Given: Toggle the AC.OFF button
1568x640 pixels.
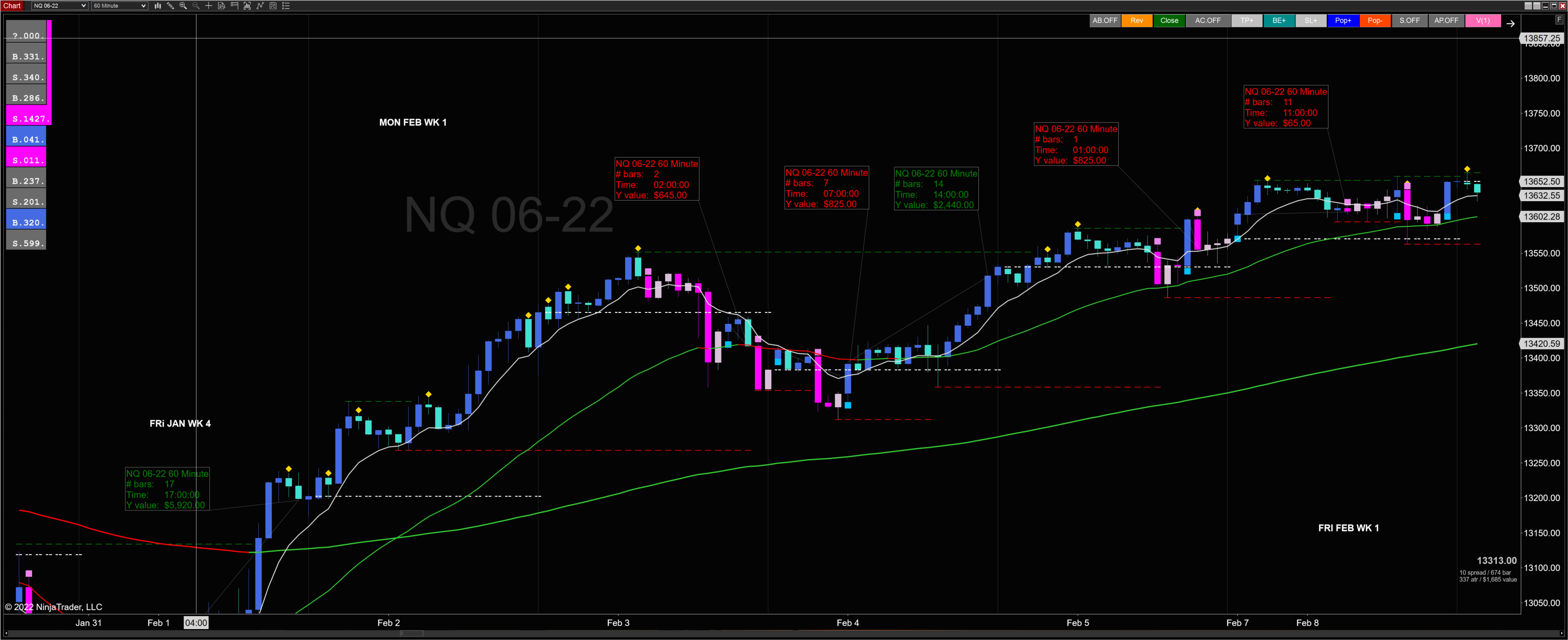Looking at the screenshot, I should pos(1207,21).
